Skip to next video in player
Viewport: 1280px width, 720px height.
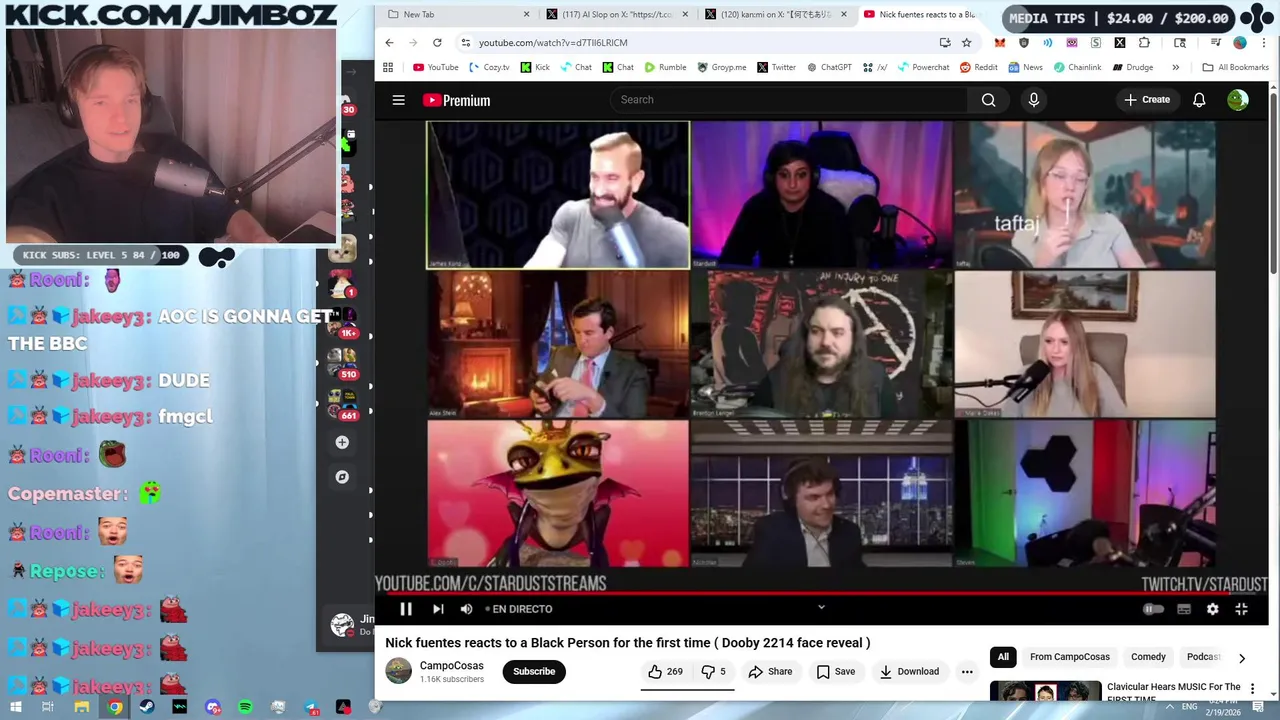[x=437, y=609]
